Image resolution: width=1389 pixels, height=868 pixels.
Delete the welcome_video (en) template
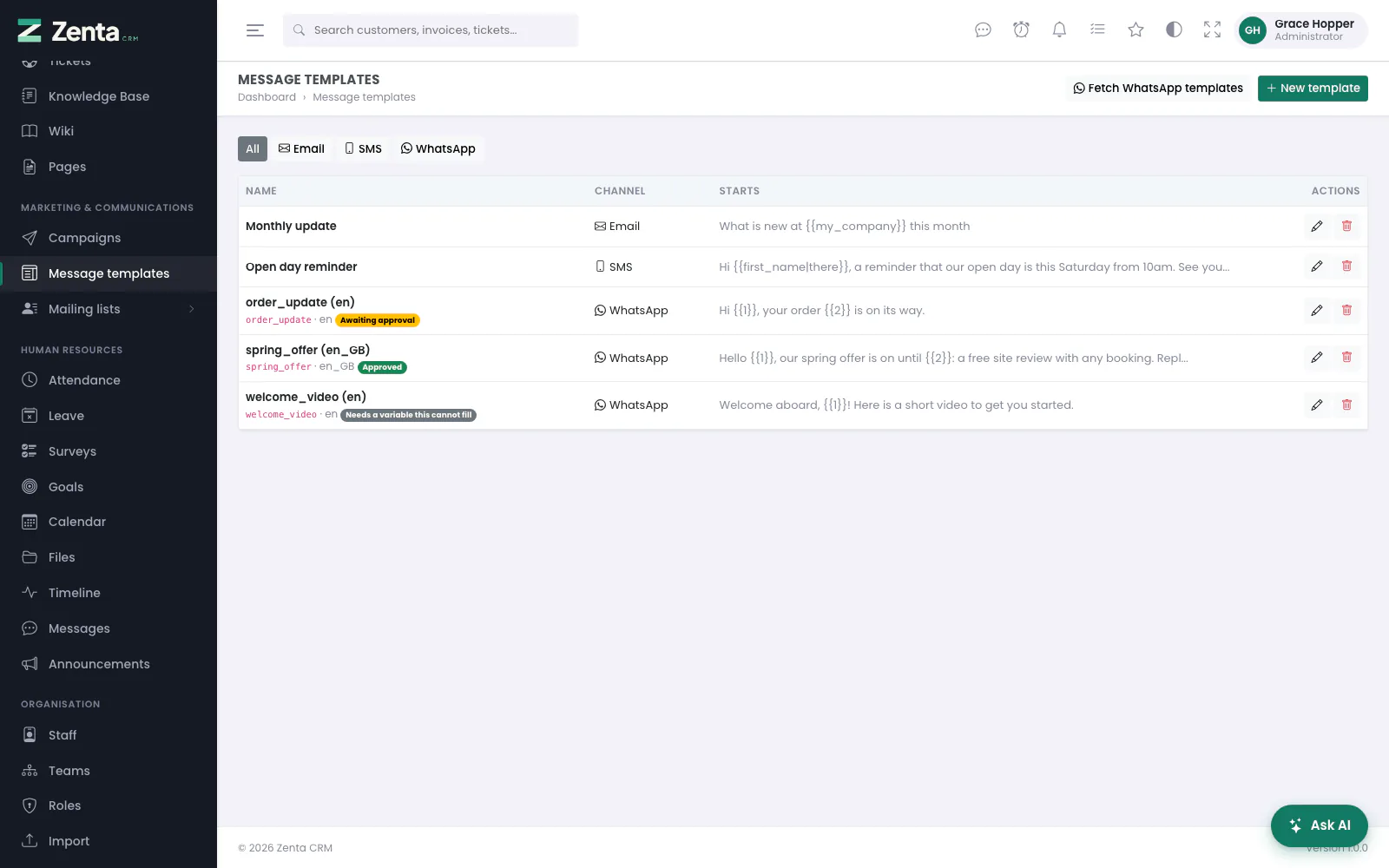coord(1346,405)
